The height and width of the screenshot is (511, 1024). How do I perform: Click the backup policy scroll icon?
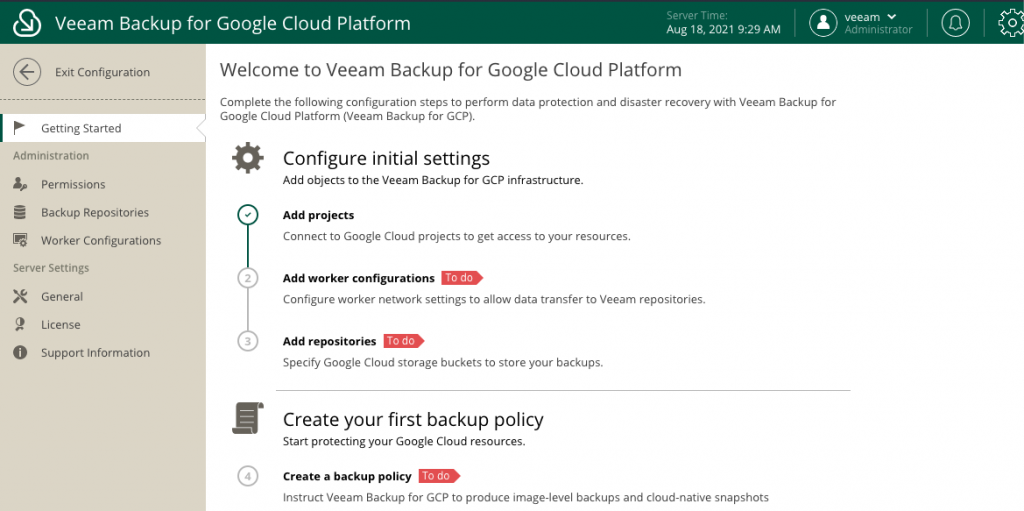[248, 418]
